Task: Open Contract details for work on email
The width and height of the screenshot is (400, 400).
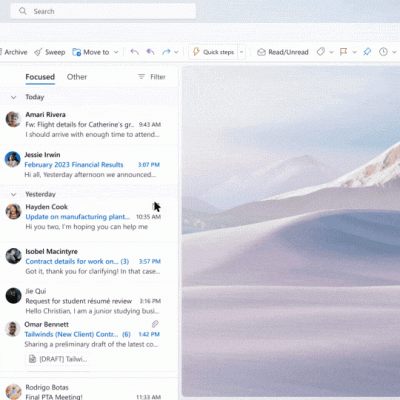Action: 89,261
